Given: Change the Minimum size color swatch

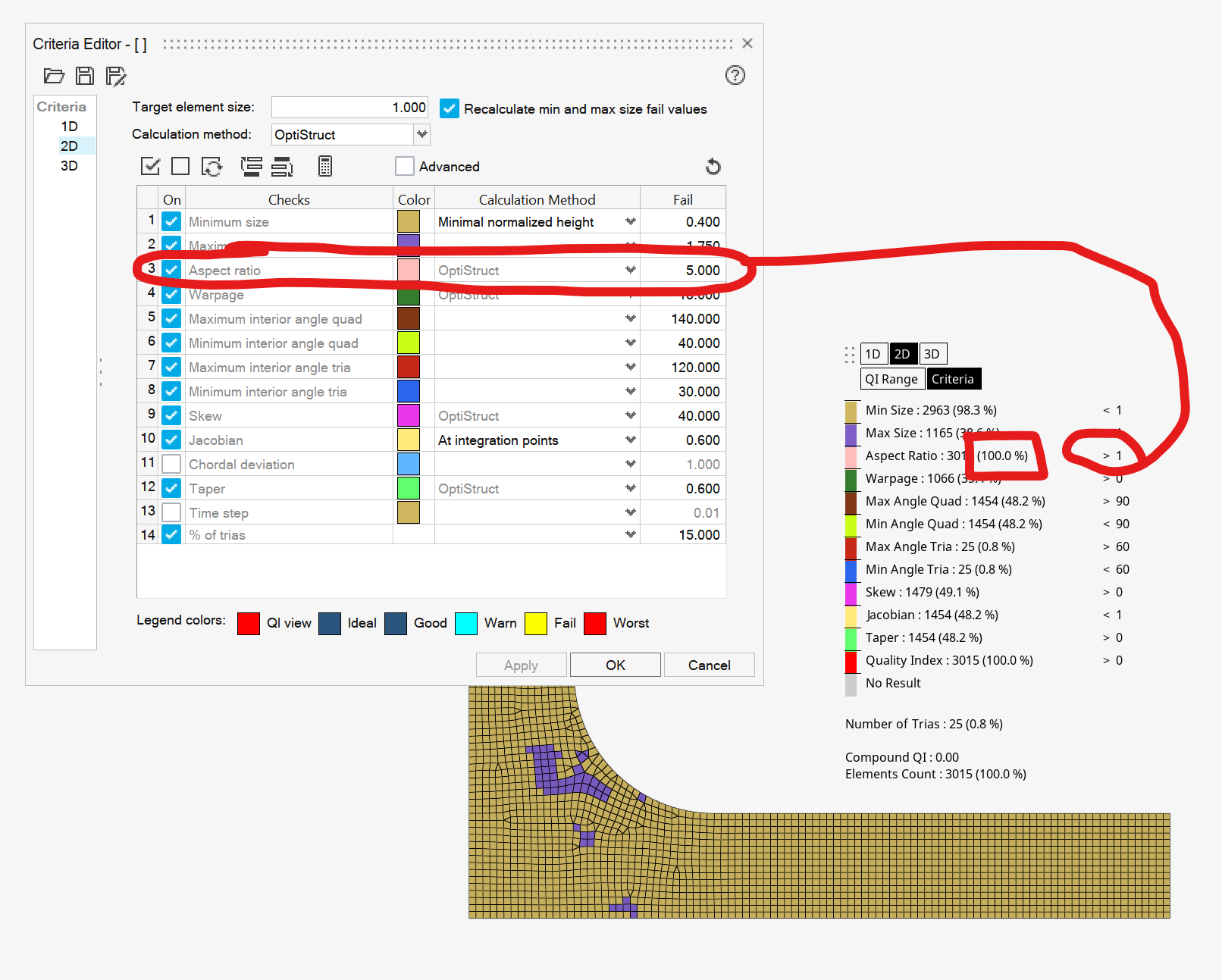Looking at the screenshot, I should 409,222.
